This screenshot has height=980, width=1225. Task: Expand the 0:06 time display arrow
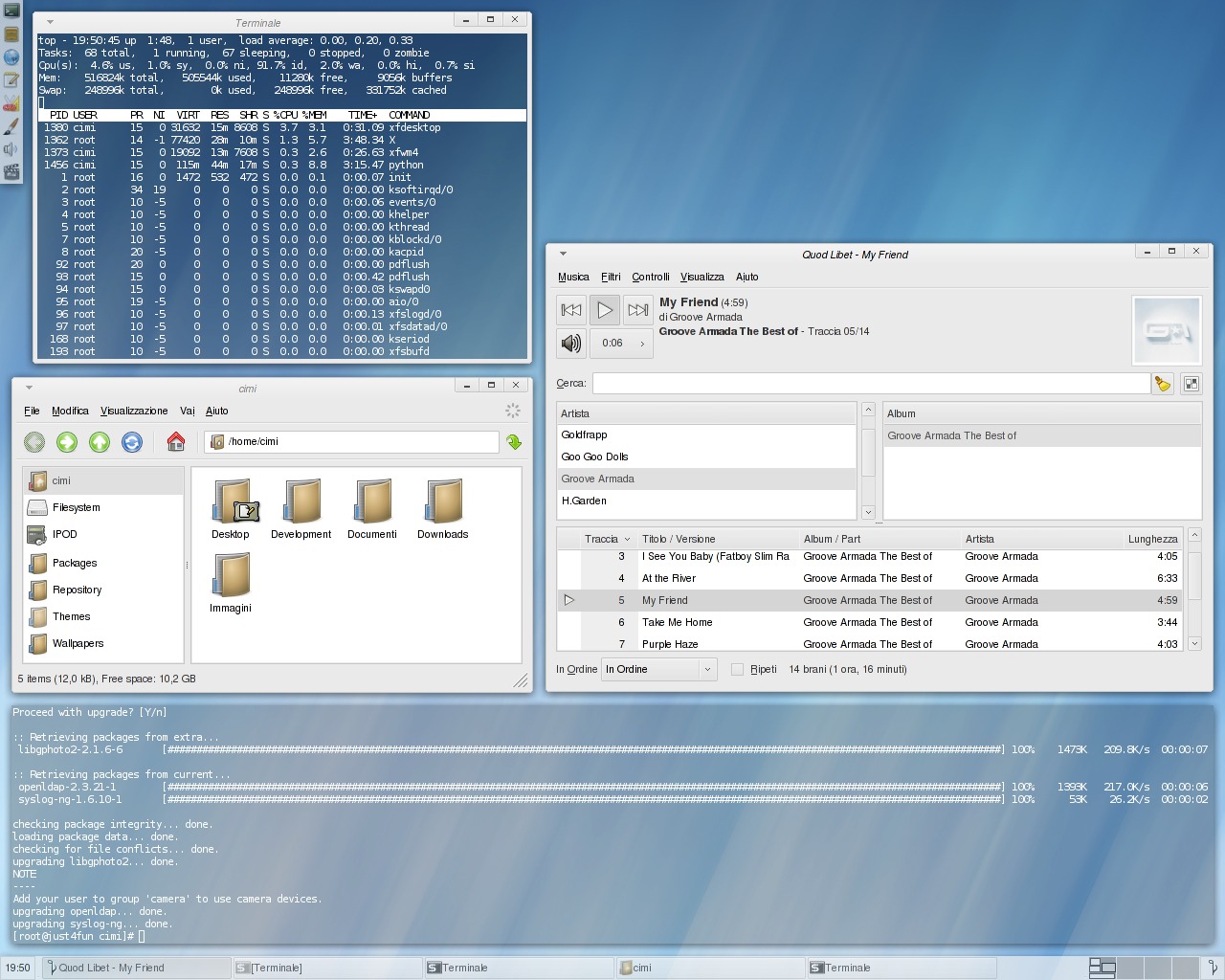[642, 344]
